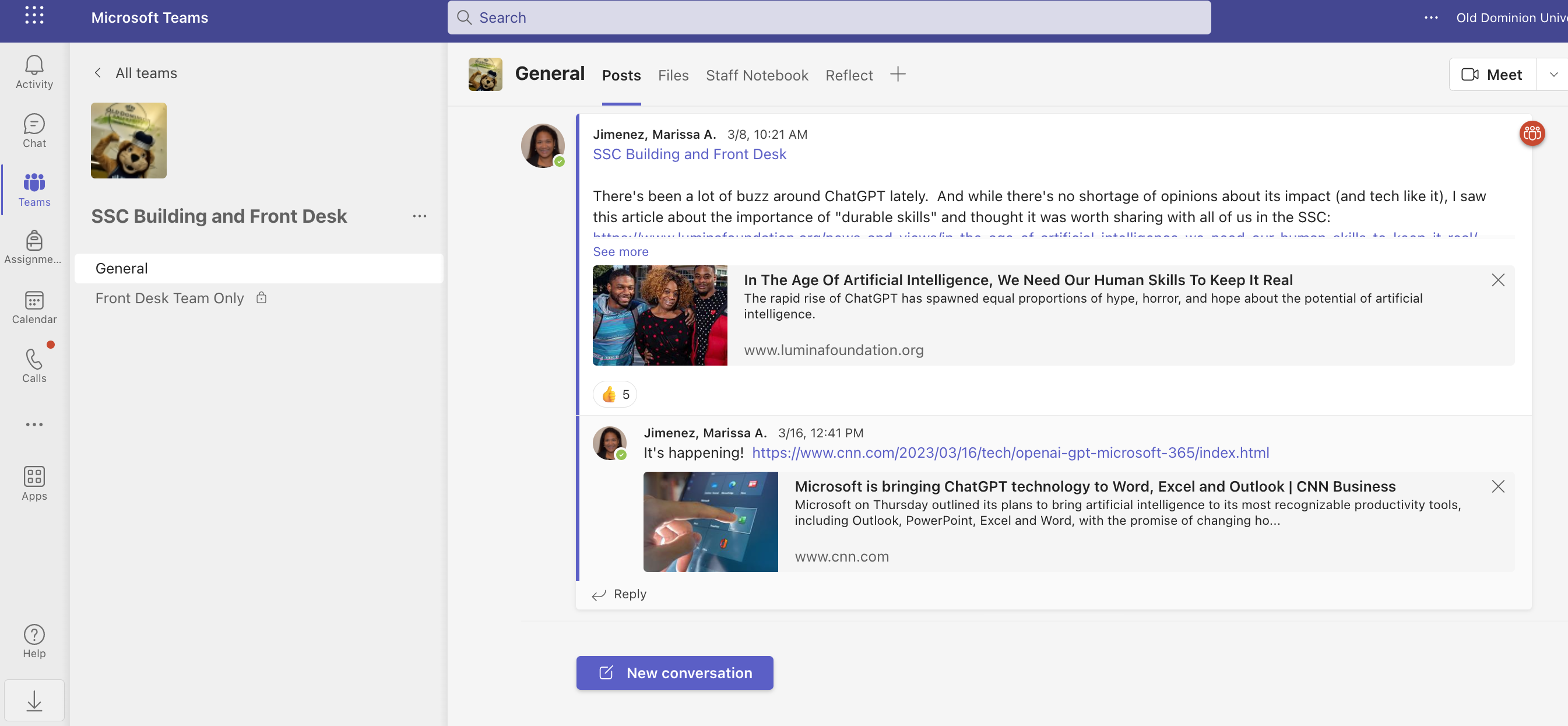Image resolution: width=1568 pixels, height=726 pixels.
Task: Open the red team badge icon on post
Action: (1532, 134)
